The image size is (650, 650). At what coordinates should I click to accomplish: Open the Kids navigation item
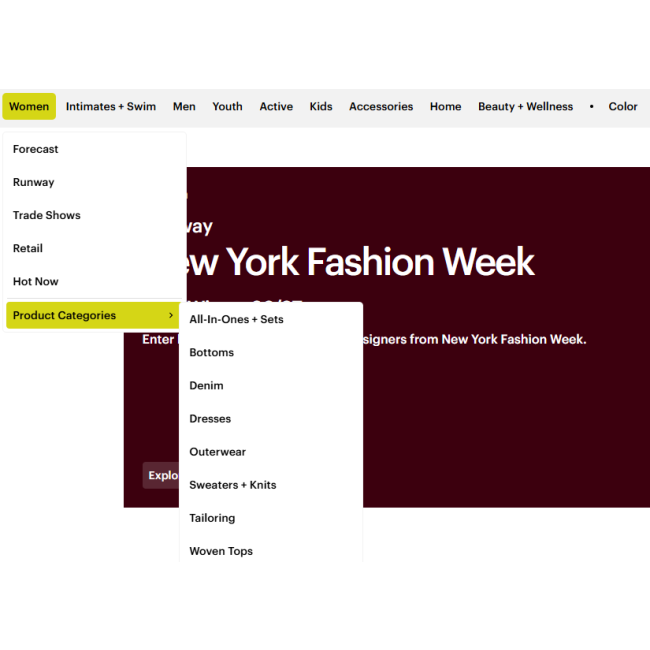(x=321, y=107)
